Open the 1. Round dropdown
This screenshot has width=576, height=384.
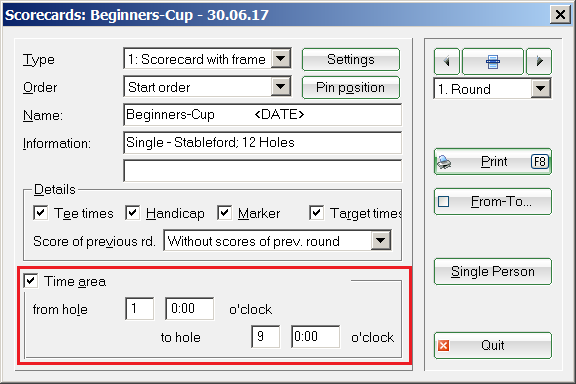(x=541, y=89)
